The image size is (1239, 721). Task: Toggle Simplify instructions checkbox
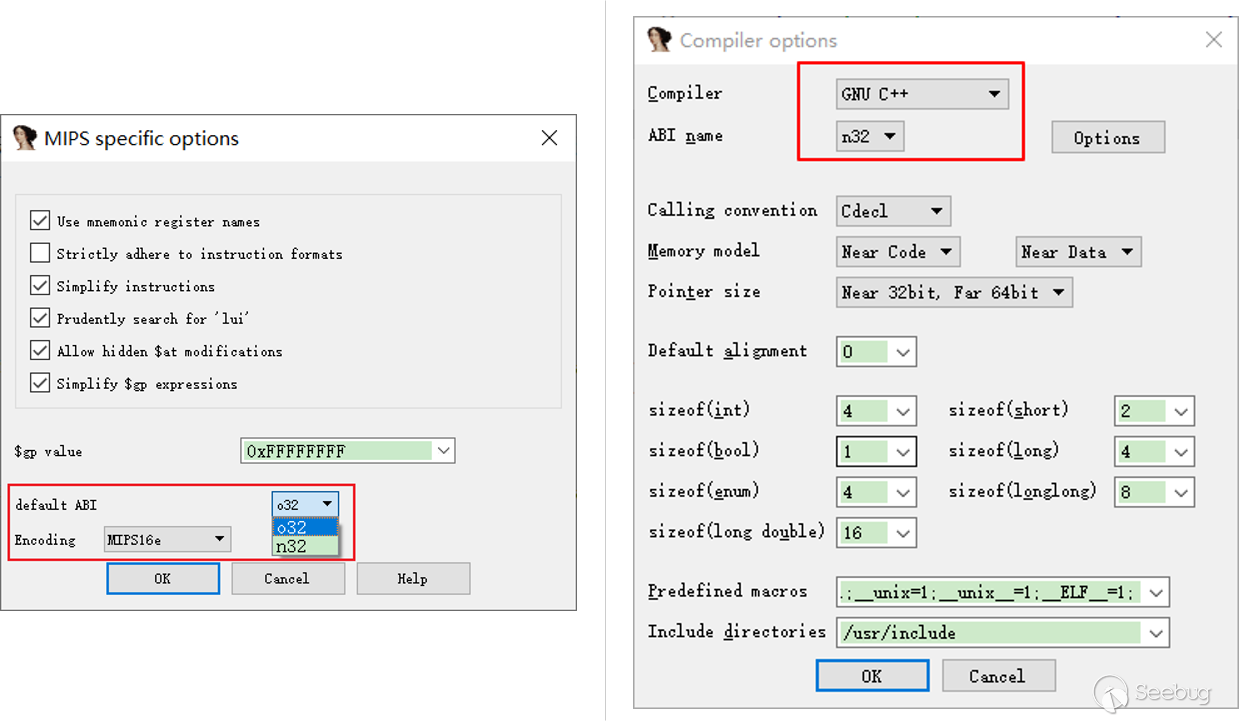tap(40, 286)
